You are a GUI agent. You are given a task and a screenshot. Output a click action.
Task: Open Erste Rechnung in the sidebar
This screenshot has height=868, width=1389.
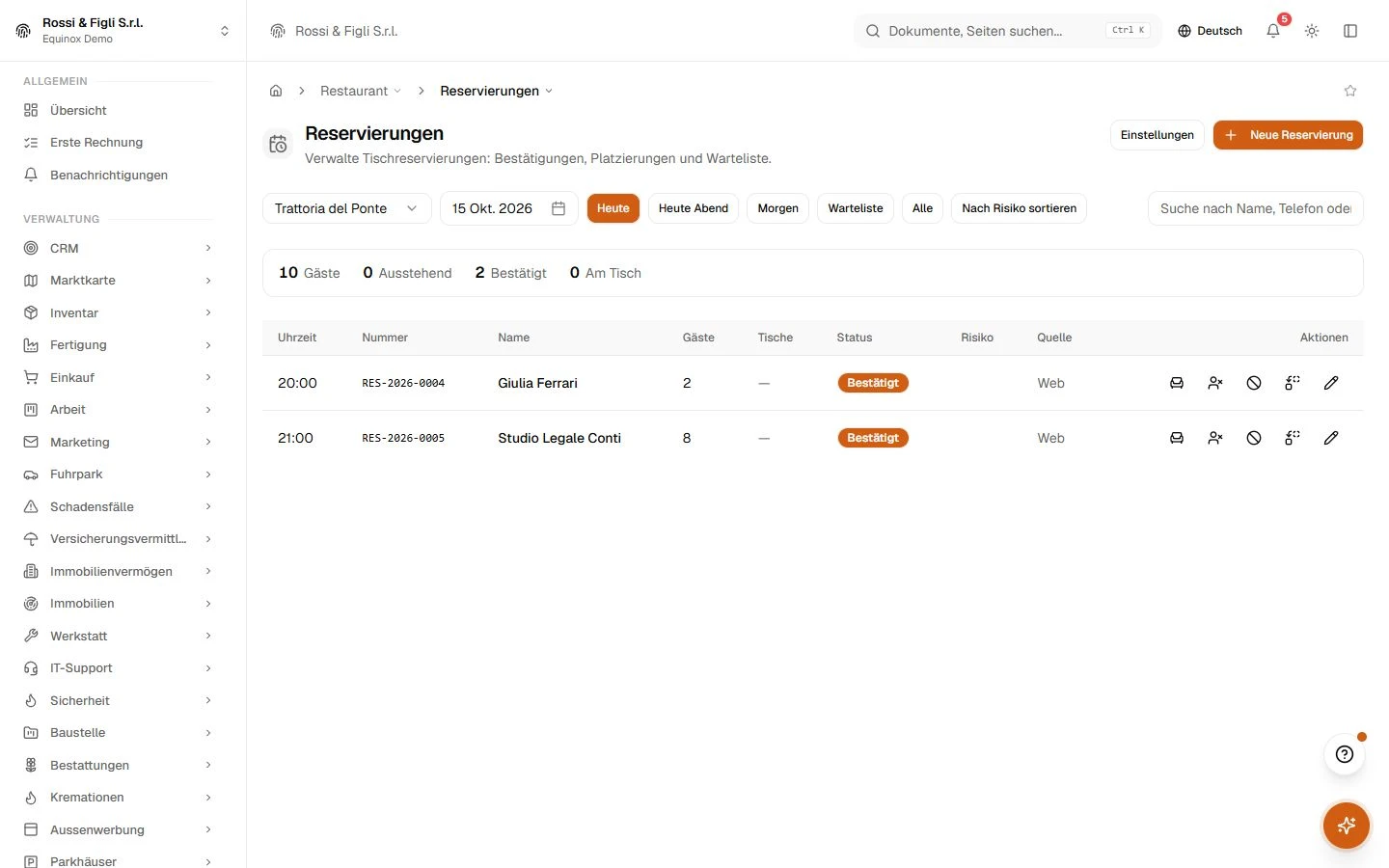pos(118,142)
